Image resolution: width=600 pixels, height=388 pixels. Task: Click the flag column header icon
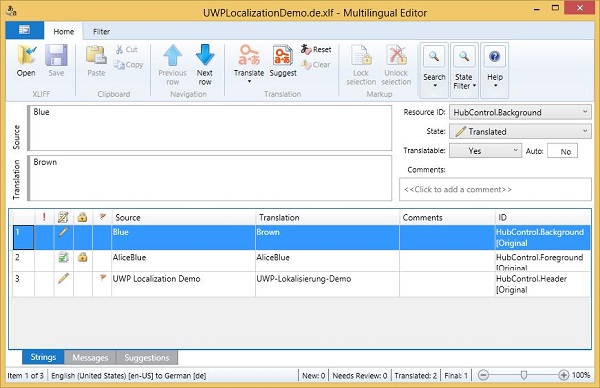[x=102, y=217]
